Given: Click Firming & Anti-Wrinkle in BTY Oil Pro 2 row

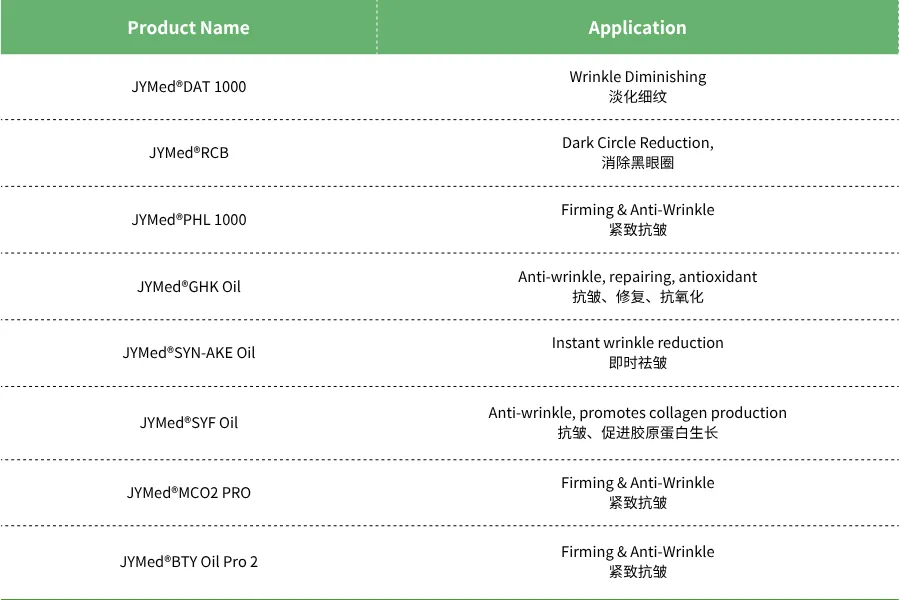Looking at the screenshot, I should pos(638,552).
